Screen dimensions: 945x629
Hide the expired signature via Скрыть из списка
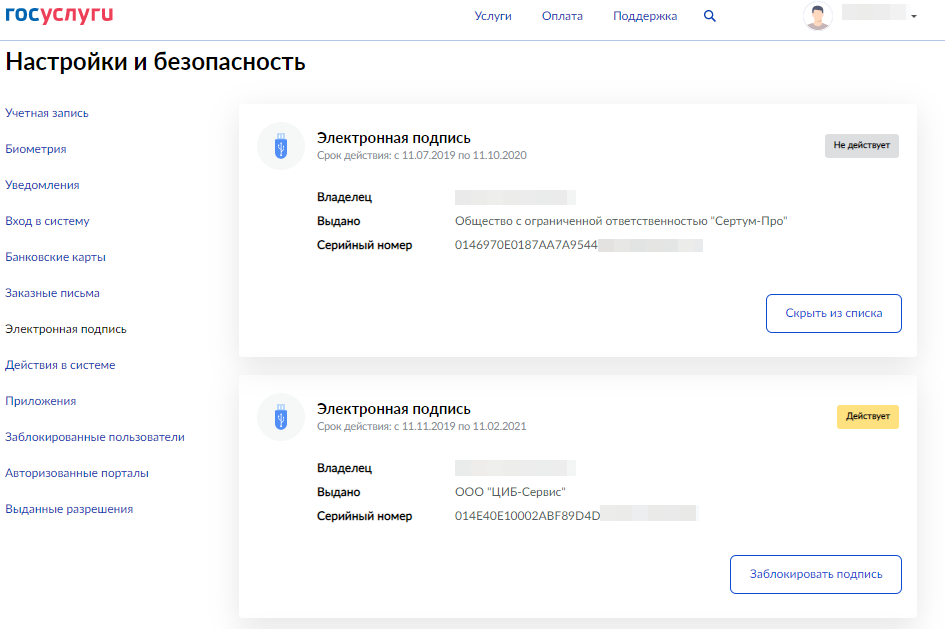[833, 313]
